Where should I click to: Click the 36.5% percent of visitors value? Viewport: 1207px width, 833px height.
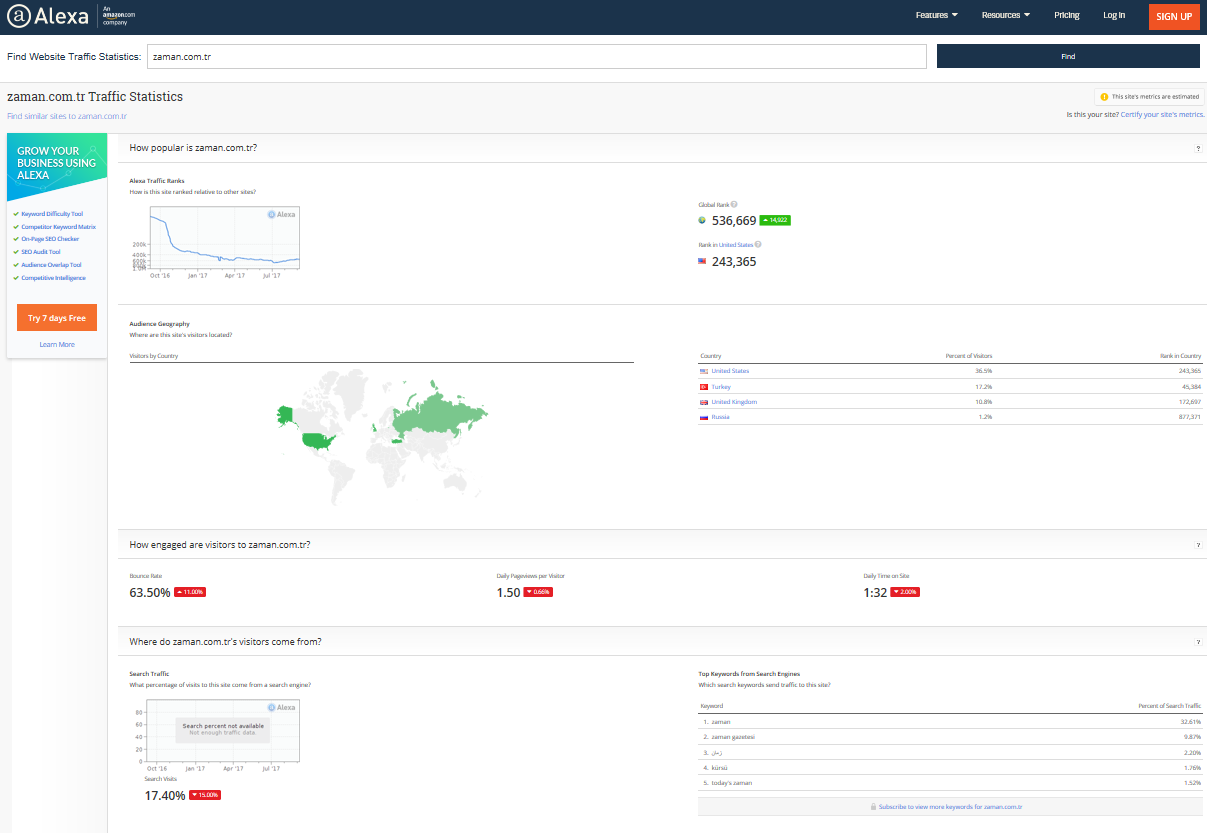(x=983, y=371)
